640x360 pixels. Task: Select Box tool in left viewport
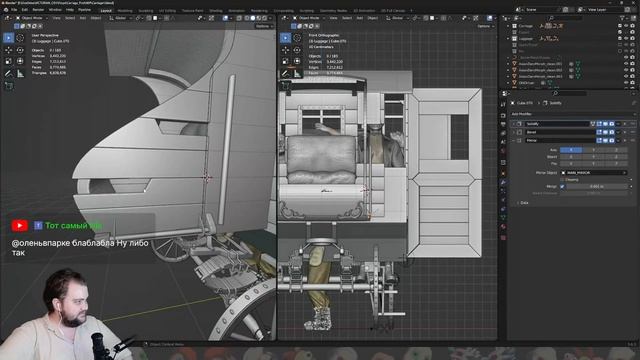click(x=9, y=38)
